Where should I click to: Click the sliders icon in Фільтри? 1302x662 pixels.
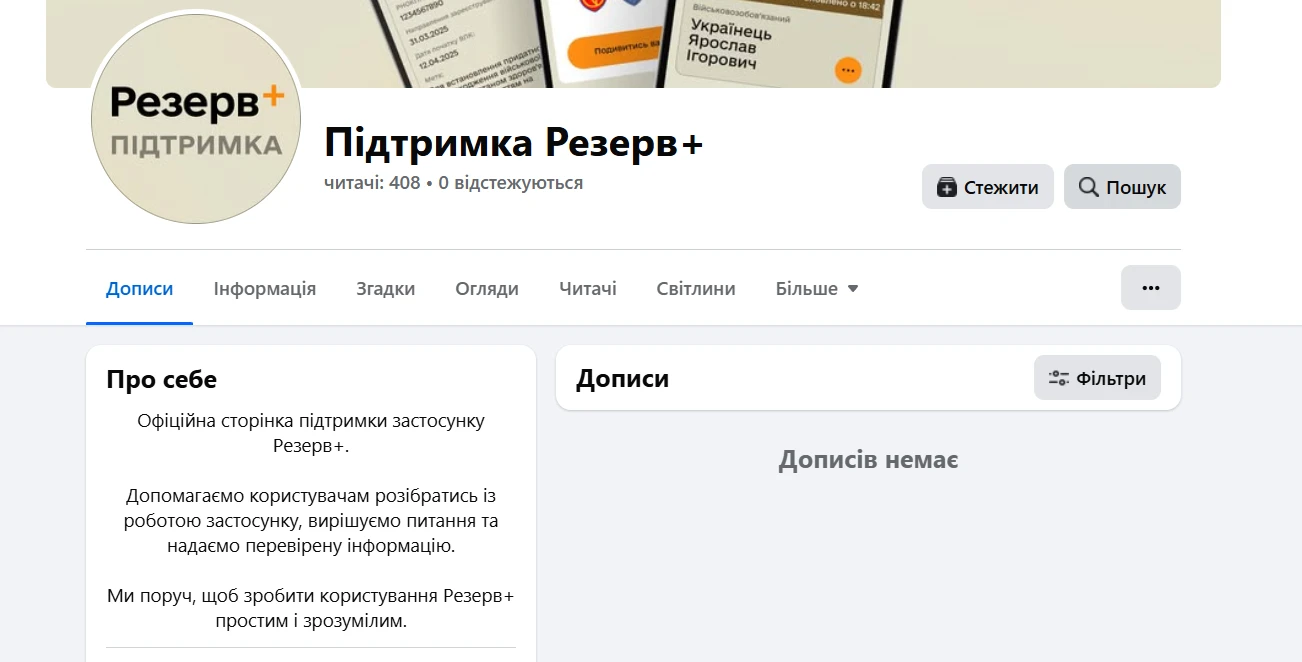[x=1058, y=378]
